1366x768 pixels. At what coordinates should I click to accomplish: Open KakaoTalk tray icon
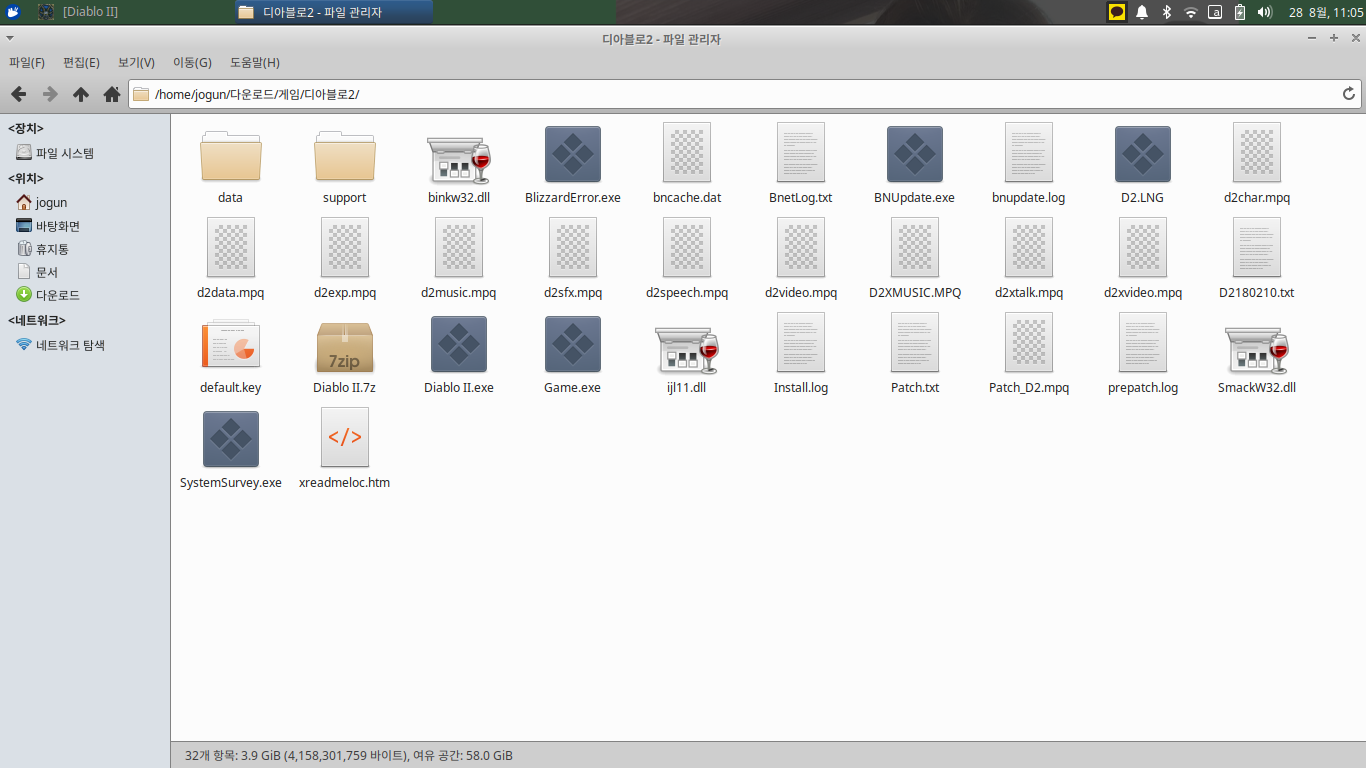coord(1117,12)
